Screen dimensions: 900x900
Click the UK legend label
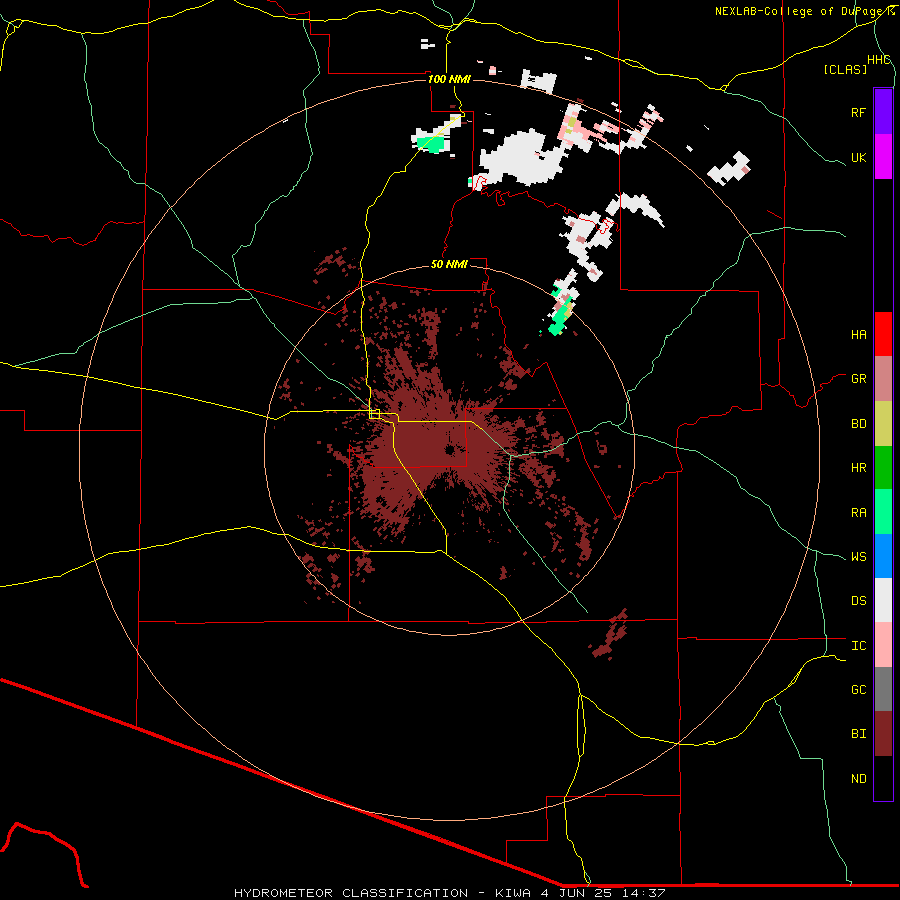pyautogui.click(x=858, y=157)
